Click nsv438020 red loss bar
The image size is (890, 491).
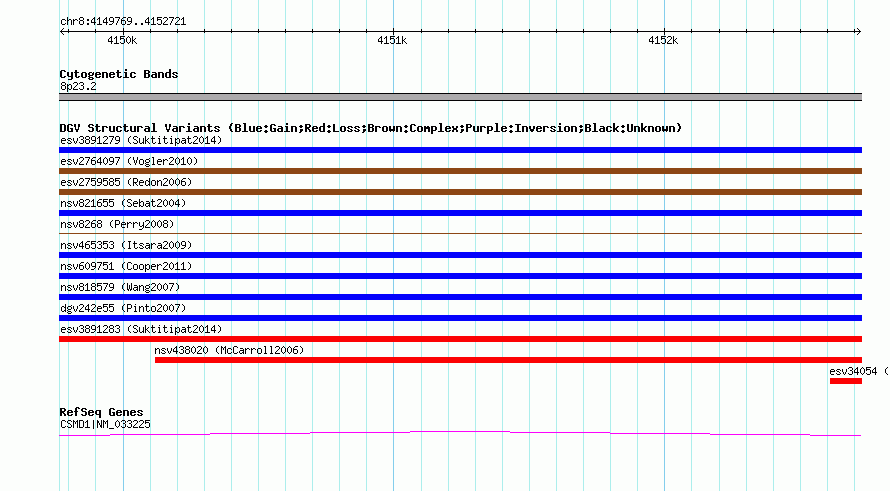[509, 360]
